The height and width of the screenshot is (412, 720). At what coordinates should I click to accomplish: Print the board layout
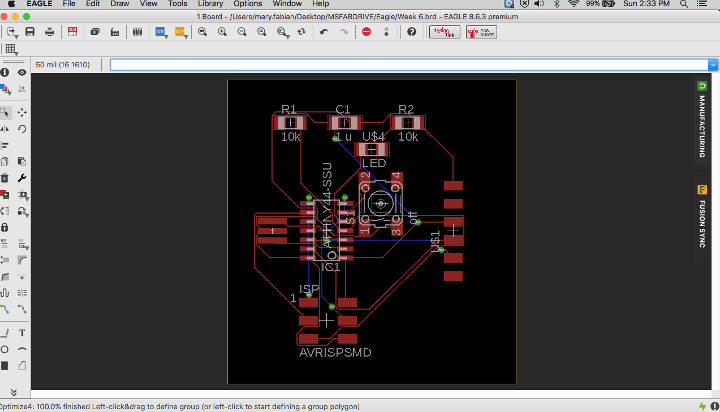click(50, 32)
